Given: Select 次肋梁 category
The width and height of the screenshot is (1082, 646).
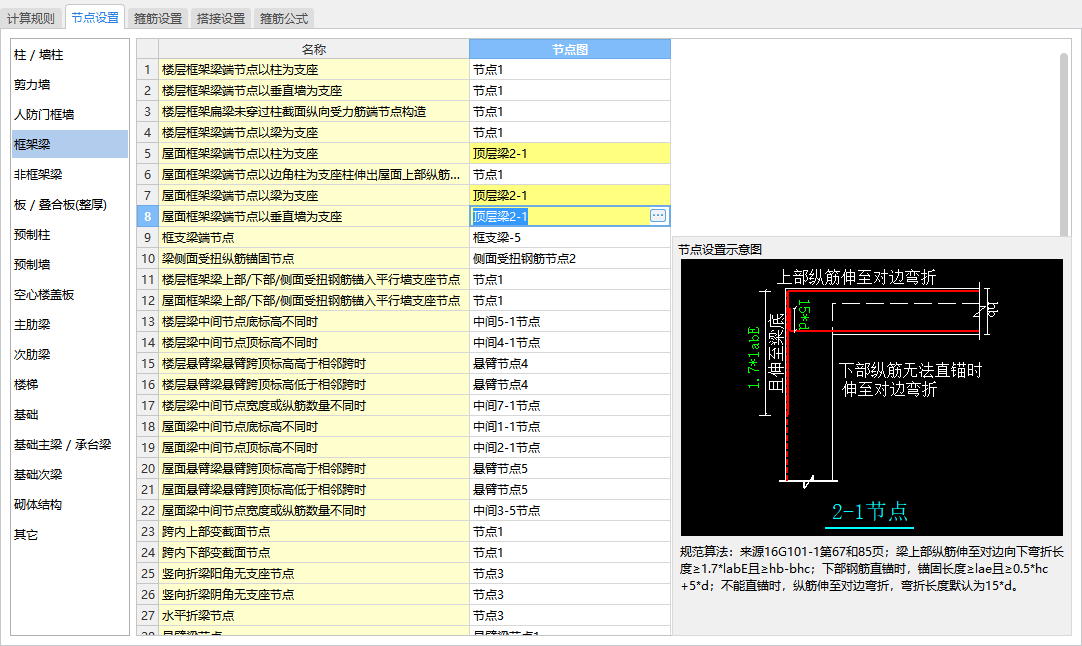Looking at the screenshot, I should click(70, 355).
